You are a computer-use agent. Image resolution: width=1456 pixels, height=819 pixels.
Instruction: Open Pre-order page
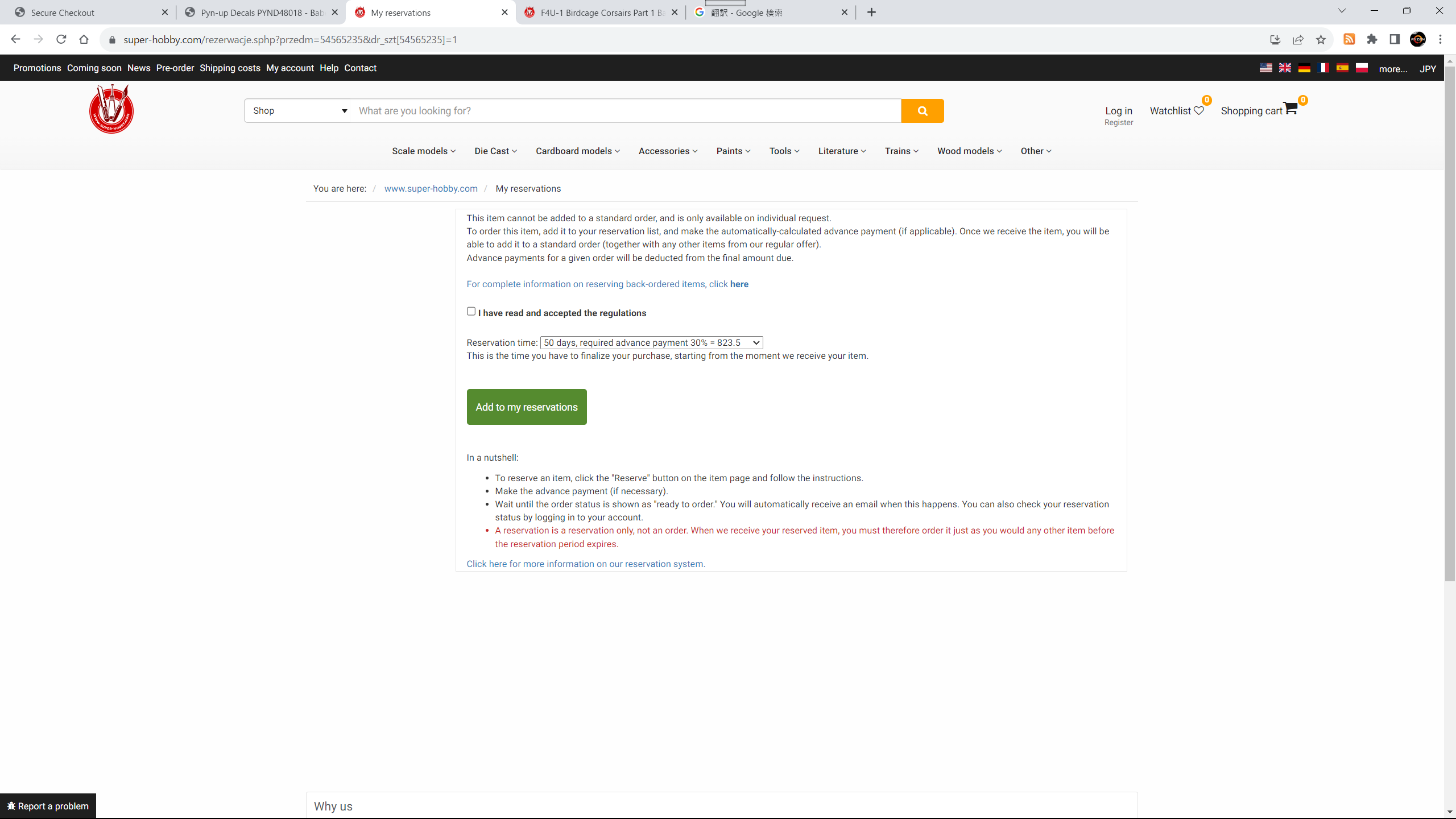pyautogui.click(x=175, y=68)
